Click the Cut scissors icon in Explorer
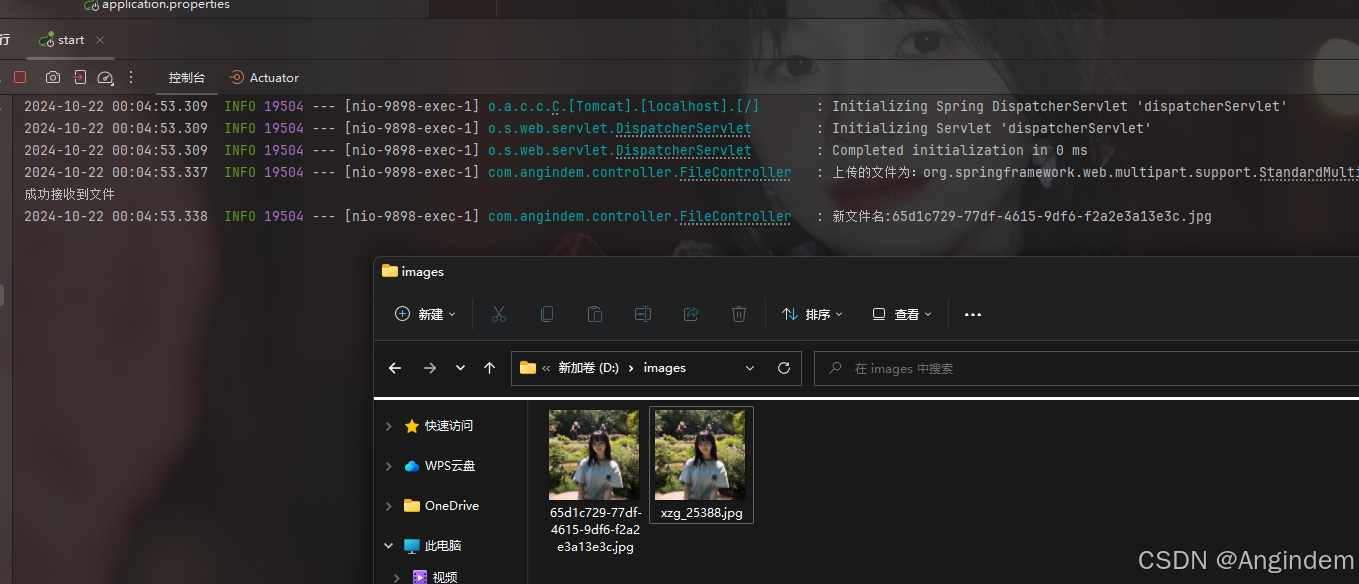Viewport: 1359px width, 584px height. pyautogui.click(x=499, y=314)
